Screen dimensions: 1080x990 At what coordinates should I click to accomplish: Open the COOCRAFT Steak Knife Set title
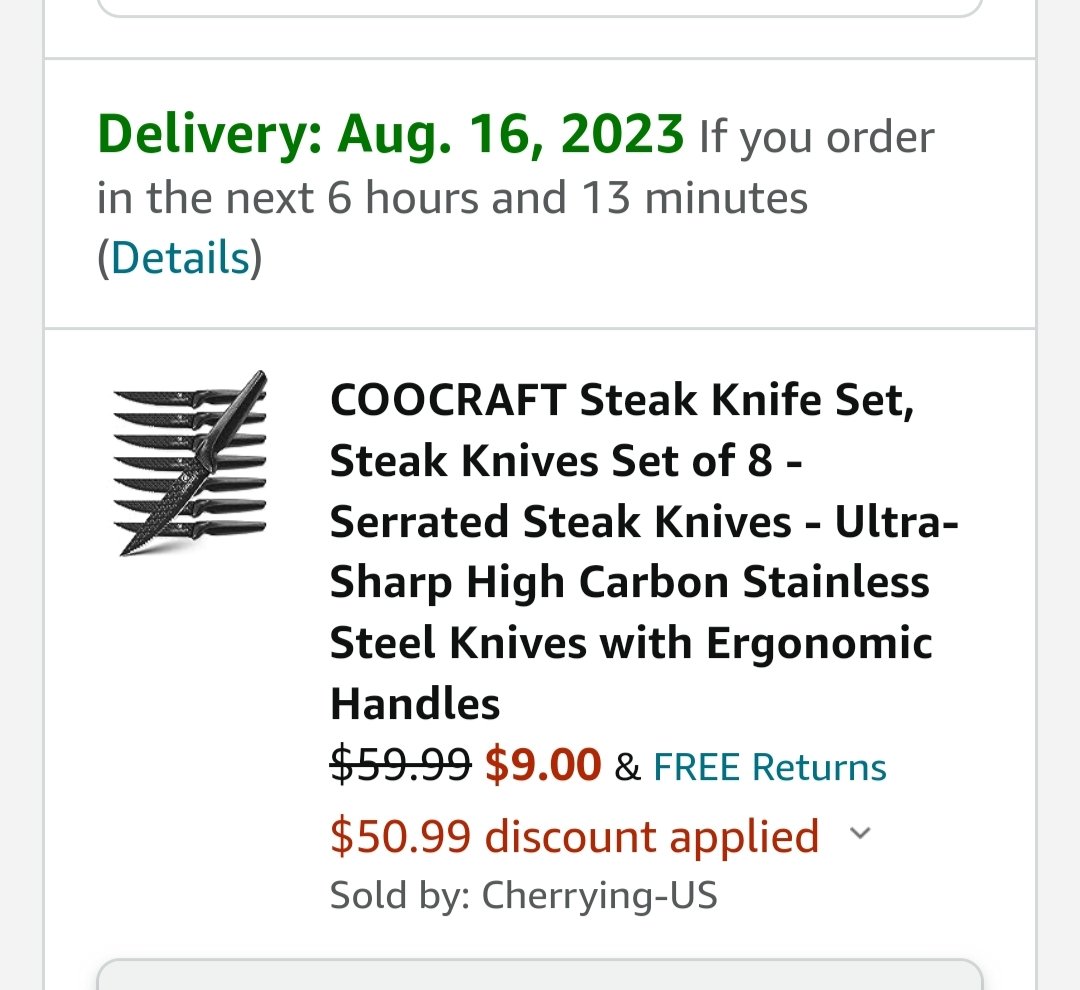pyautogui.click(x=643, y=552)
